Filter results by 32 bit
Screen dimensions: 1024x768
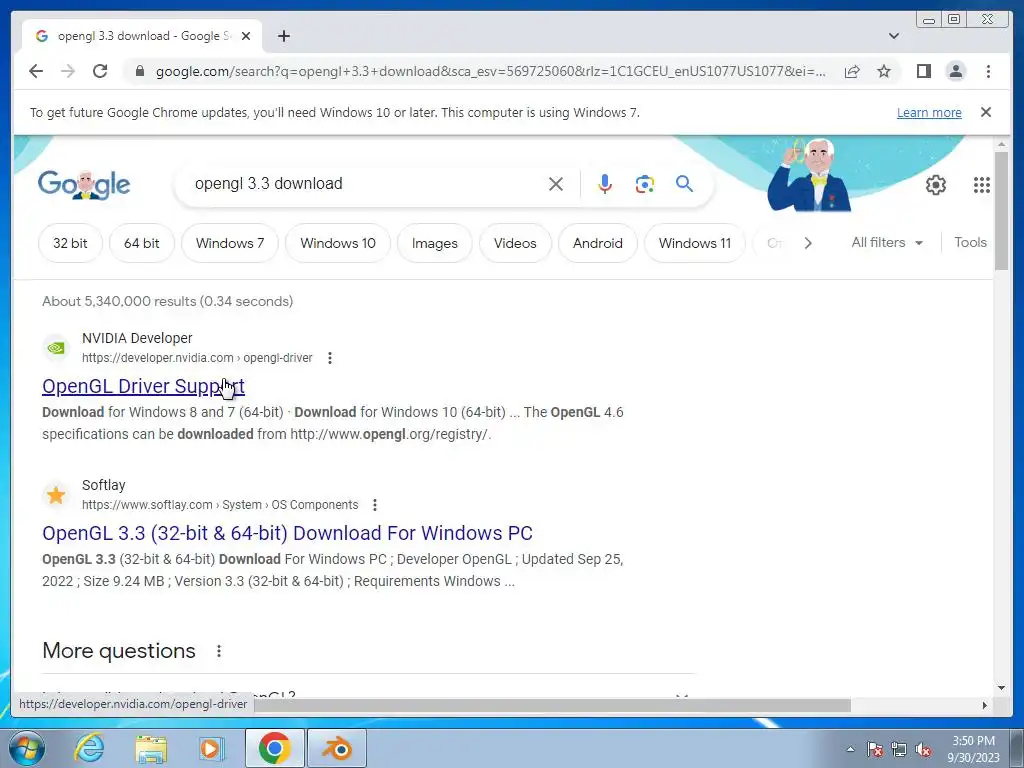point(70,243)
